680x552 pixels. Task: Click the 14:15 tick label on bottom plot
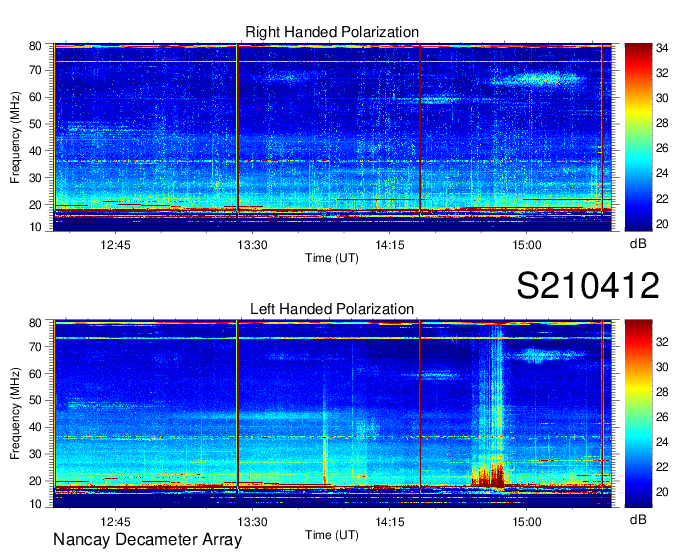coord(389,522)
